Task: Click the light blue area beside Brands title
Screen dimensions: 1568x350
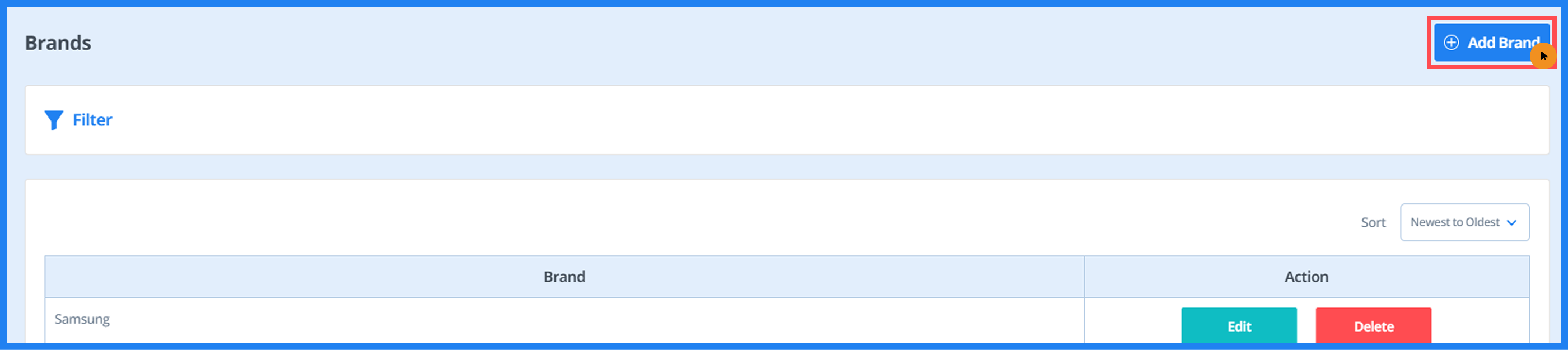Action: (730, 43)
